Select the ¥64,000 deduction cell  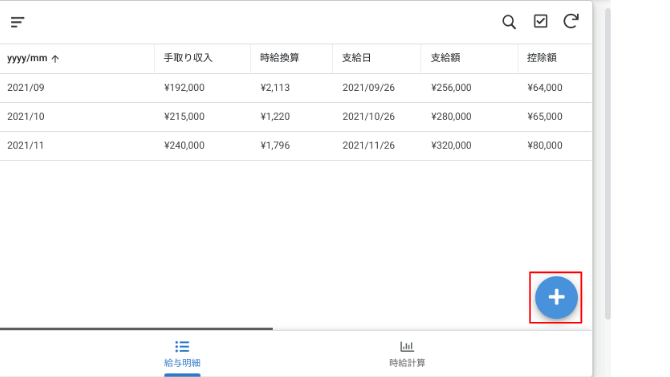pos(545,88)
